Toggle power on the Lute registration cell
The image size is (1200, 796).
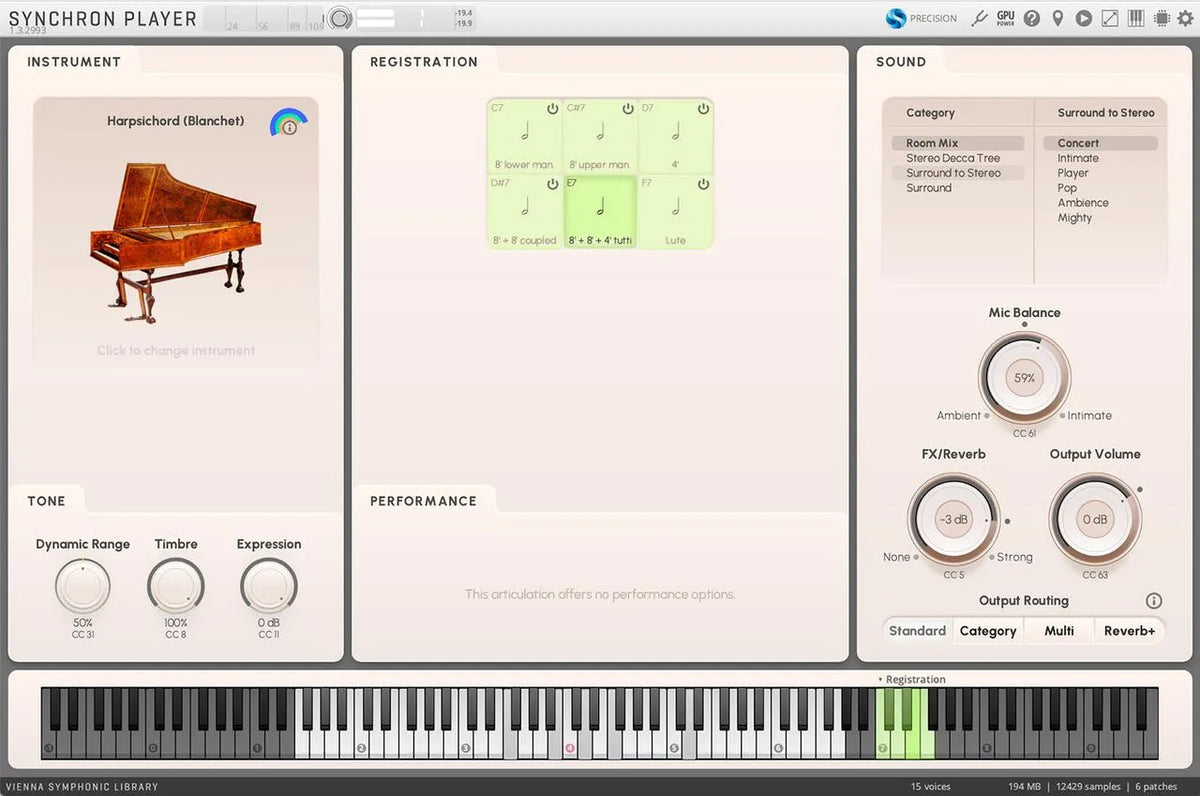[x=704, y=186]
